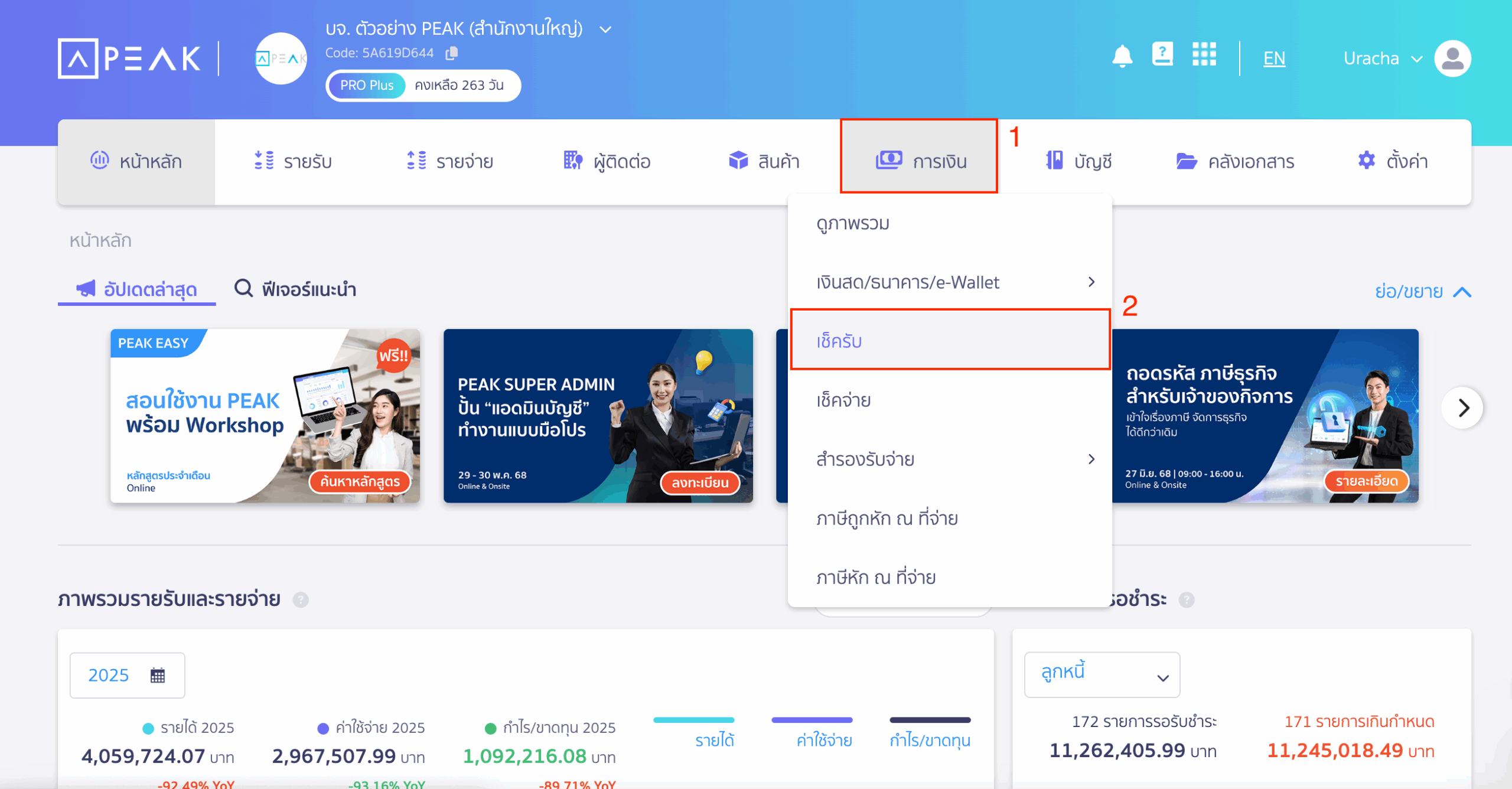Switch language to EN
Image resolution: width=1512 pixels, height=789 pixels.
pos(1274,58)
